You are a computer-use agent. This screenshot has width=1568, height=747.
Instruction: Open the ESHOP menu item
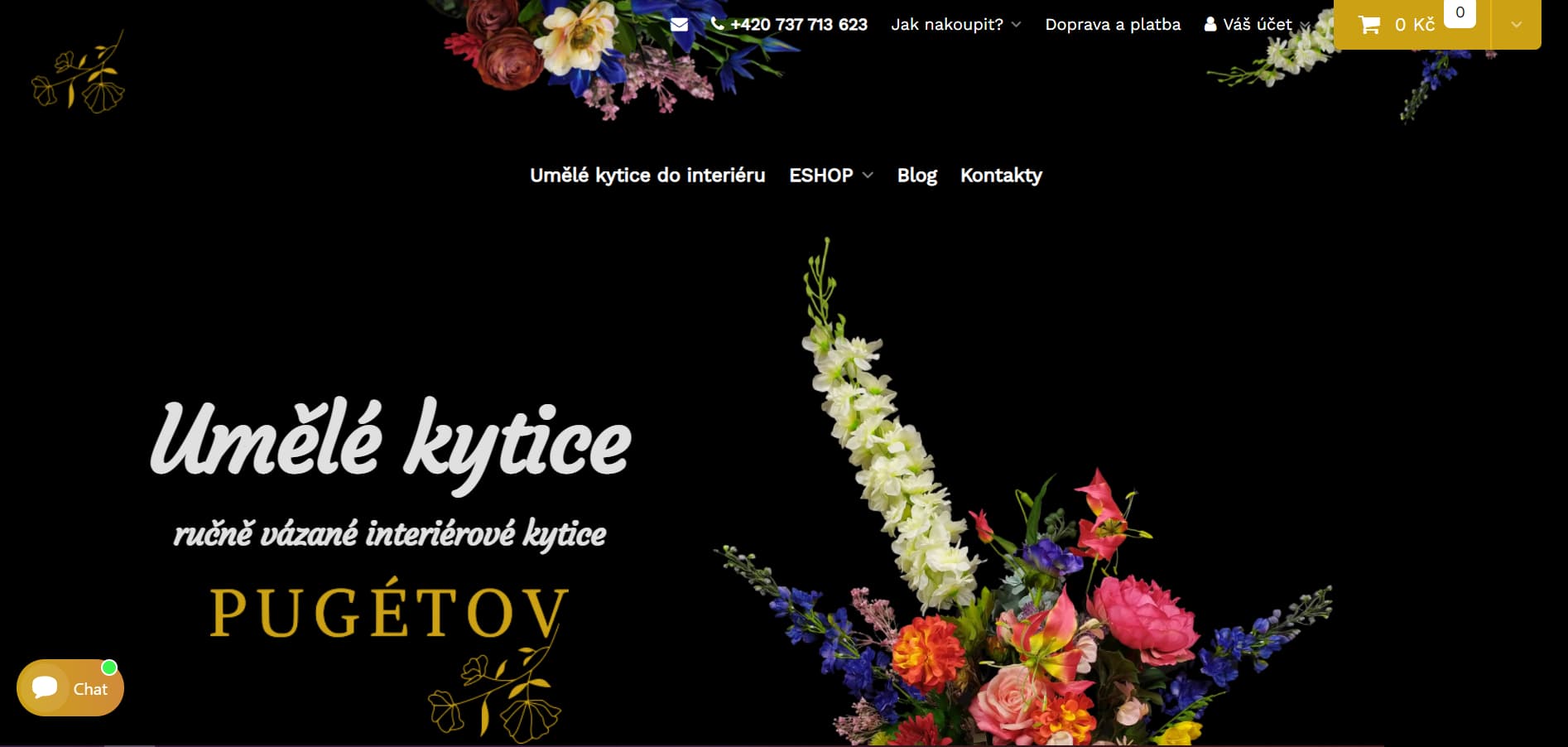click(x=821, y=176)
